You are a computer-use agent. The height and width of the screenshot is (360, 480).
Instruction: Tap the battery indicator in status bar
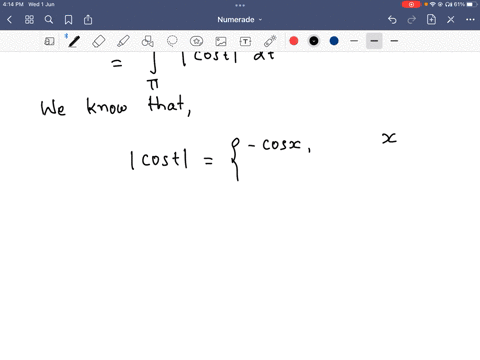tap(471, 4)
